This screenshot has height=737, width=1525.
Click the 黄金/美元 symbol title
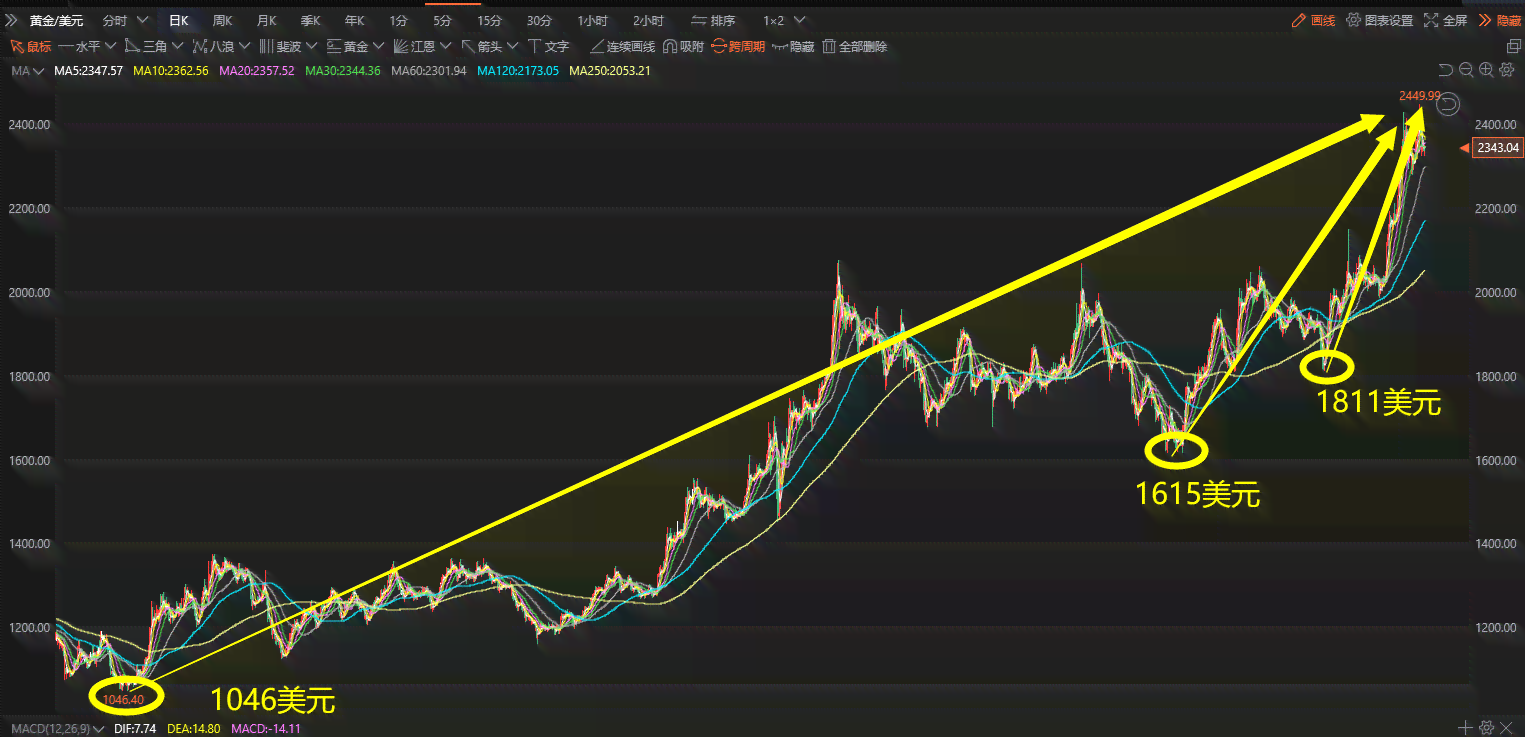56,20
